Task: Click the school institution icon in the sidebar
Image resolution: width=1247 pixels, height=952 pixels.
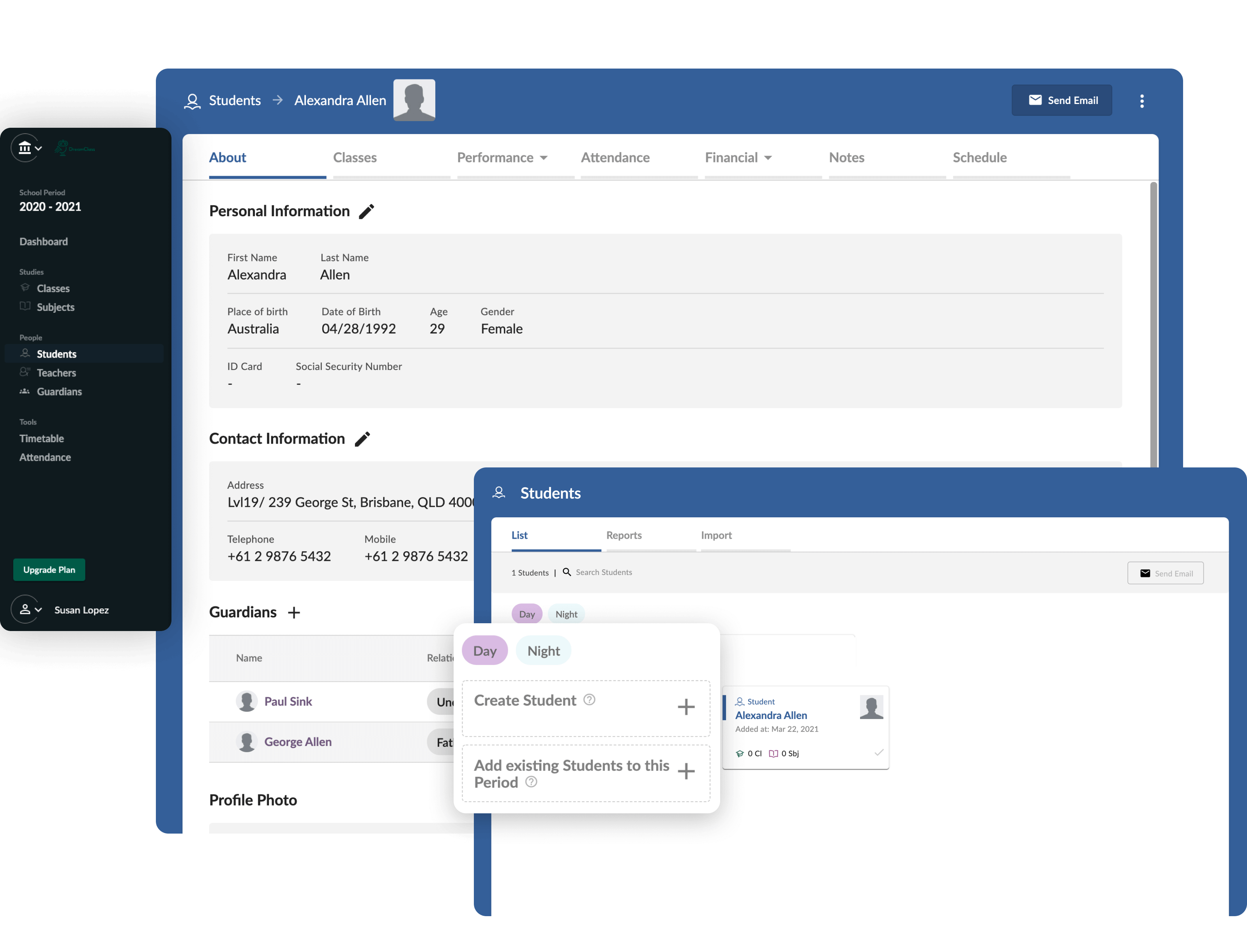Action: pyautogui.click(x=25, y=148)
